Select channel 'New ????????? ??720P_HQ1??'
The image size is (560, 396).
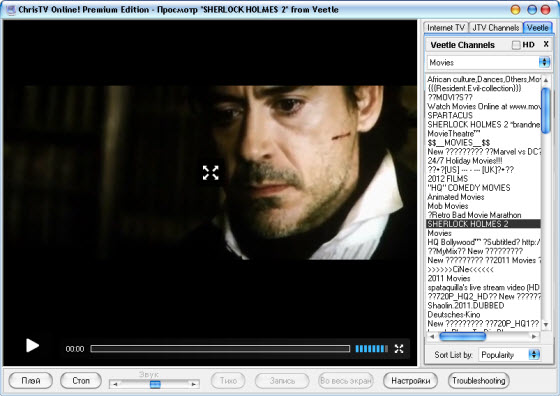(x=484, y=324)
